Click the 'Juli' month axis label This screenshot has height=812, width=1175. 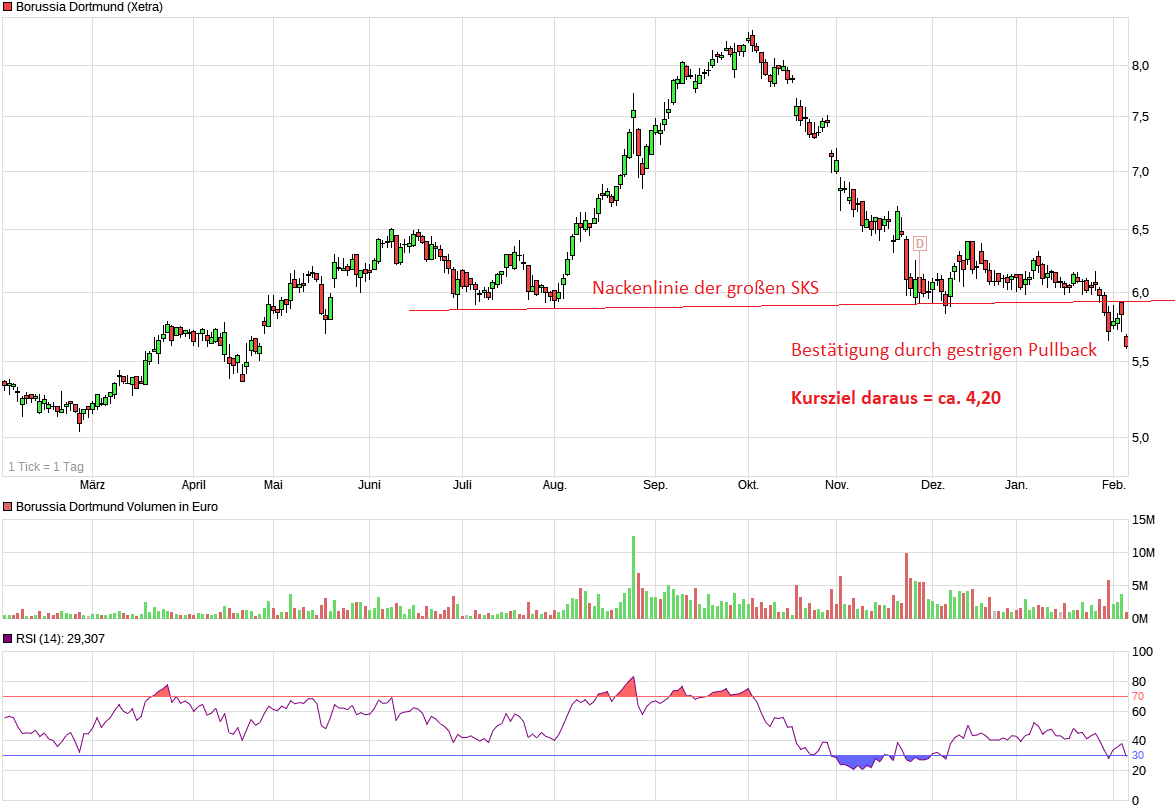pyautogui.click(x=462, y=485)
